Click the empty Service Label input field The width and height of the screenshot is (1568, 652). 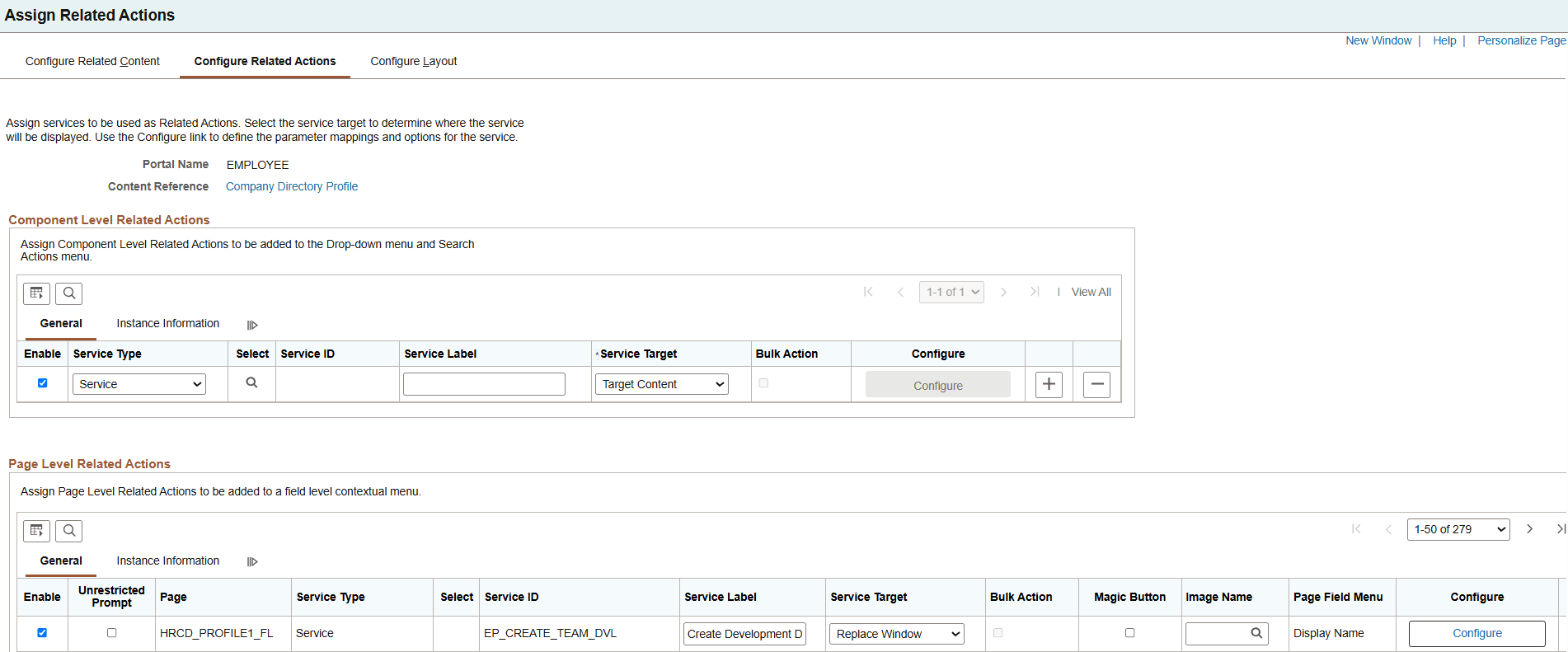coord(484,384)
